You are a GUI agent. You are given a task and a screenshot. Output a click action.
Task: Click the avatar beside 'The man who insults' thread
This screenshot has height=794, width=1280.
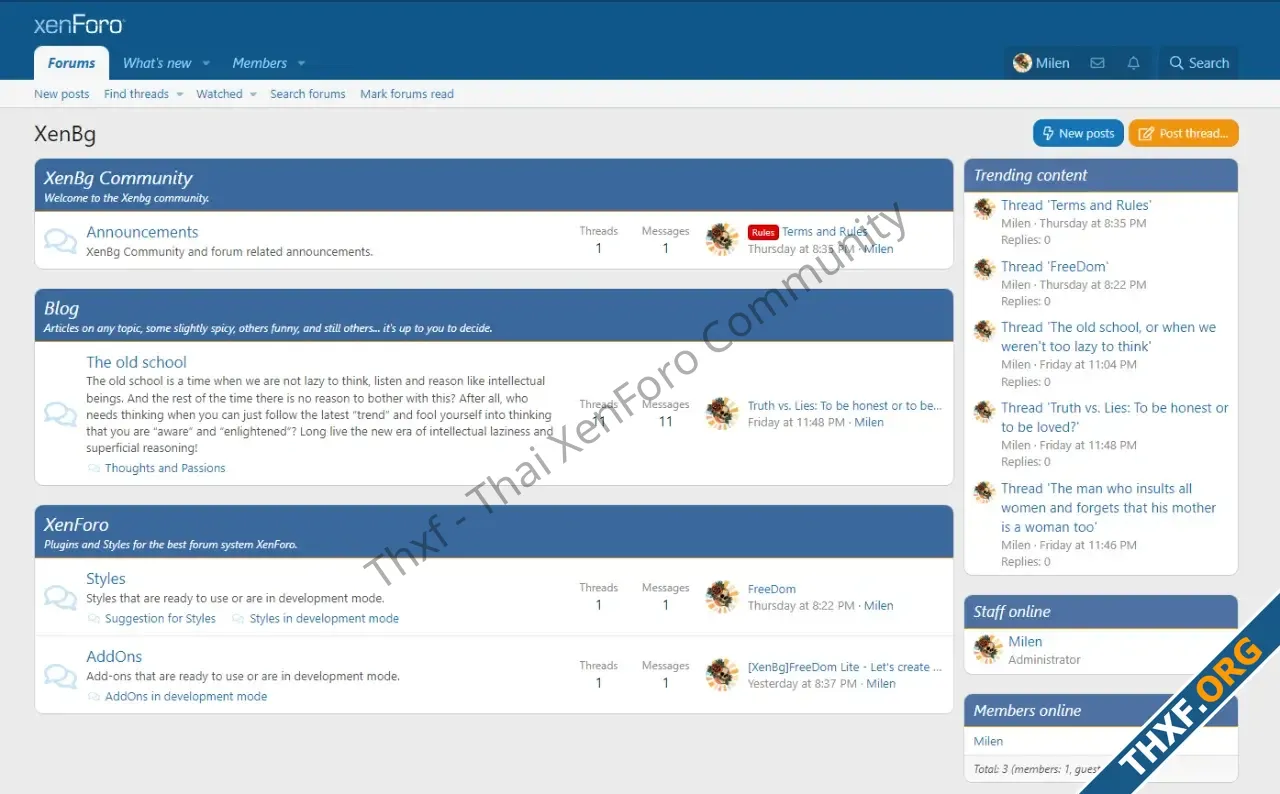984,492
